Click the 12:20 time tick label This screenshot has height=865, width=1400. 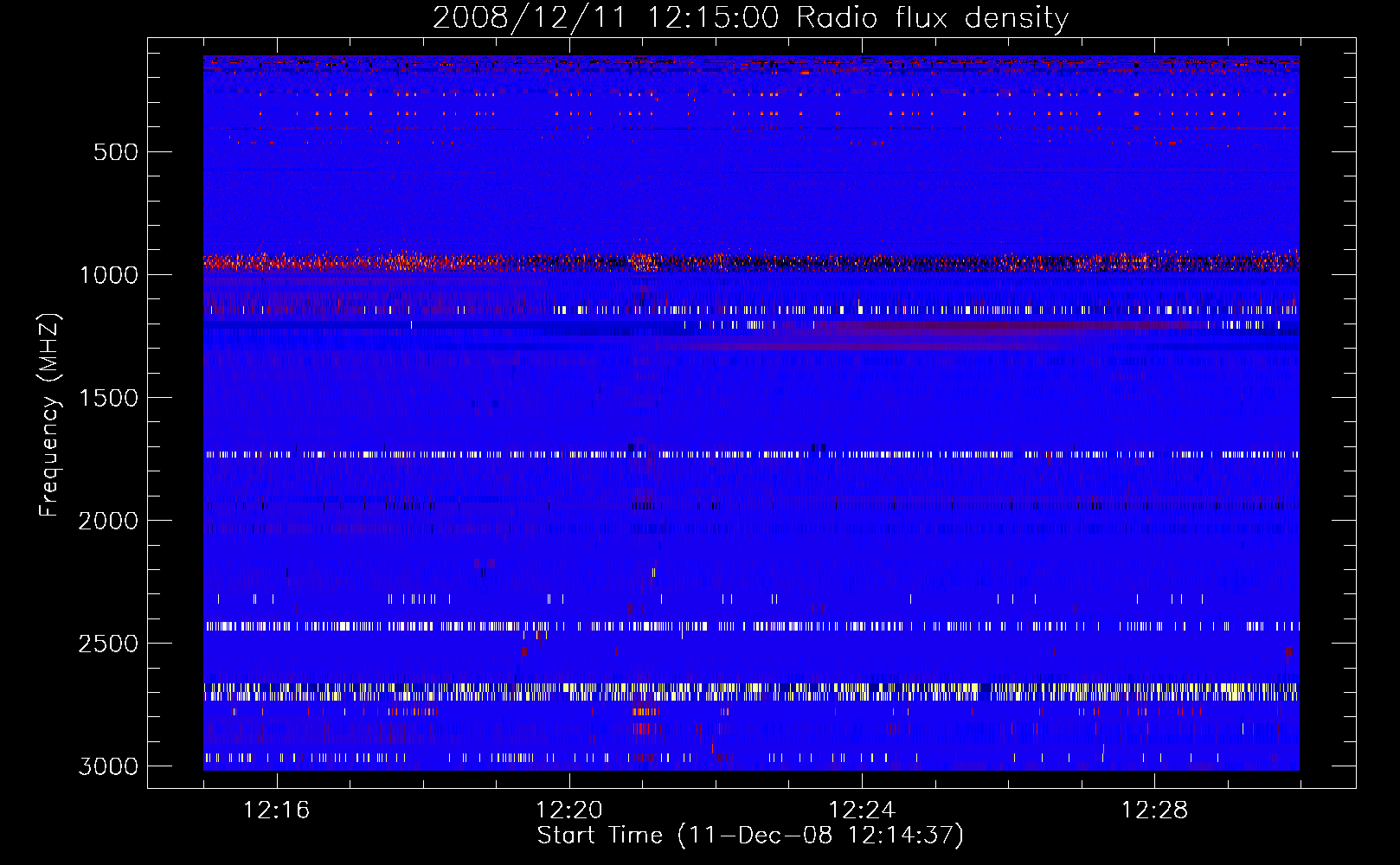pyautogui.click(x=568, y=811)
